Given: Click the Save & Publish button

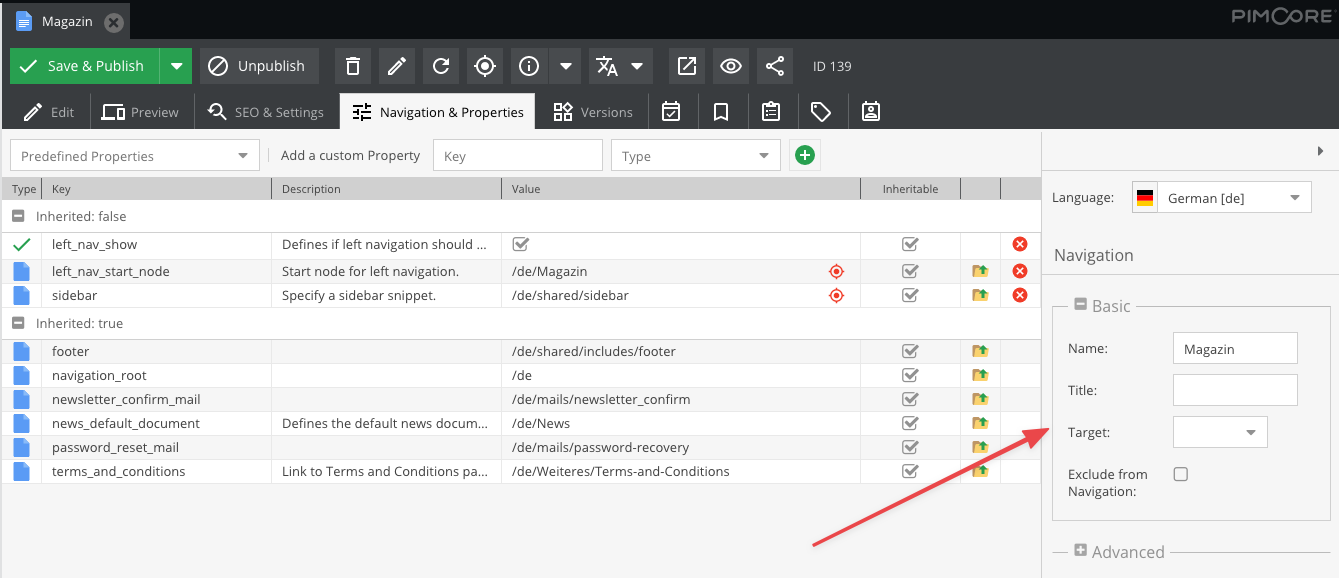Looking at the screenshot, I should tap(85, 66).
